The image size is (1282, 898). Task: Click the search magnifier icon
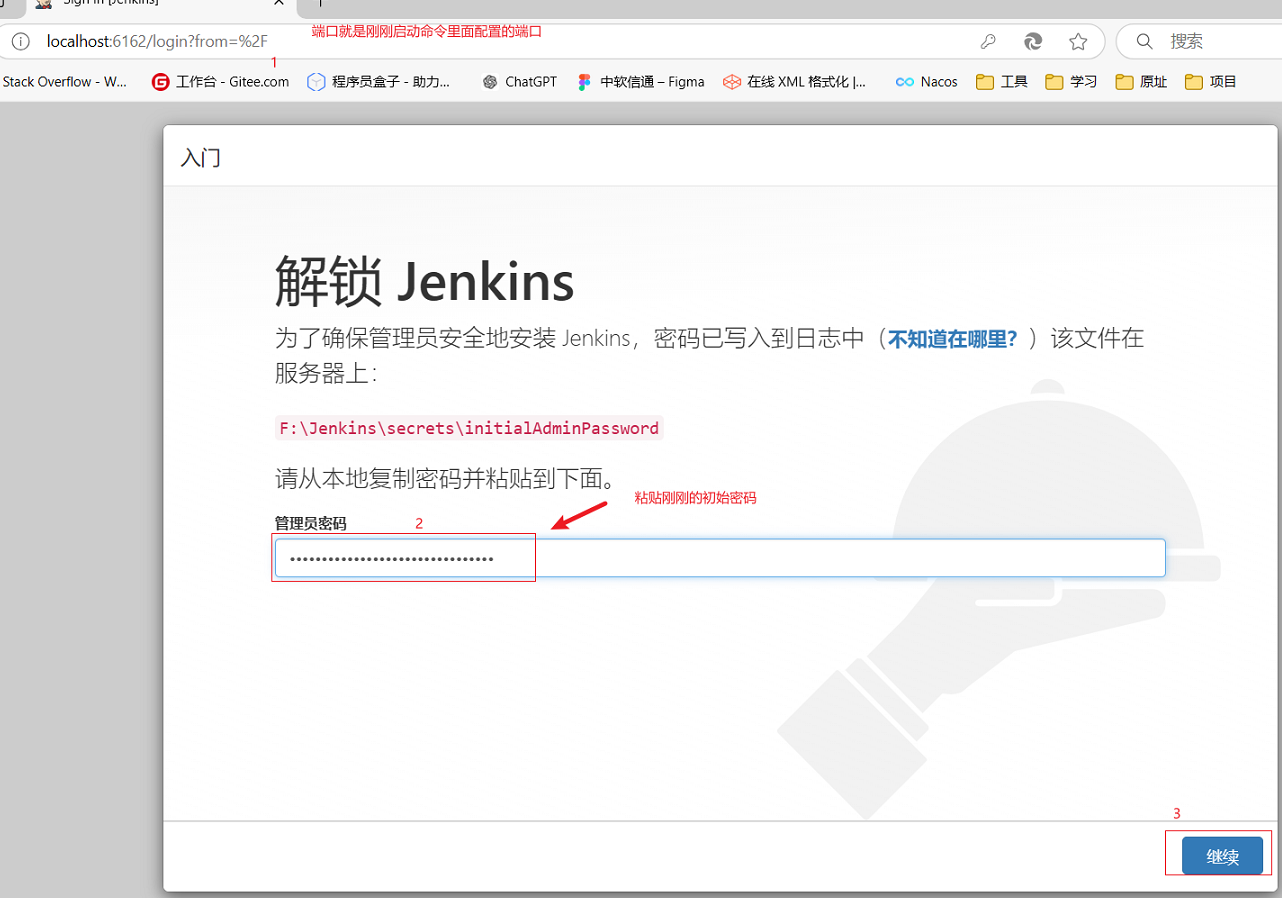(x=1145, y=42)
